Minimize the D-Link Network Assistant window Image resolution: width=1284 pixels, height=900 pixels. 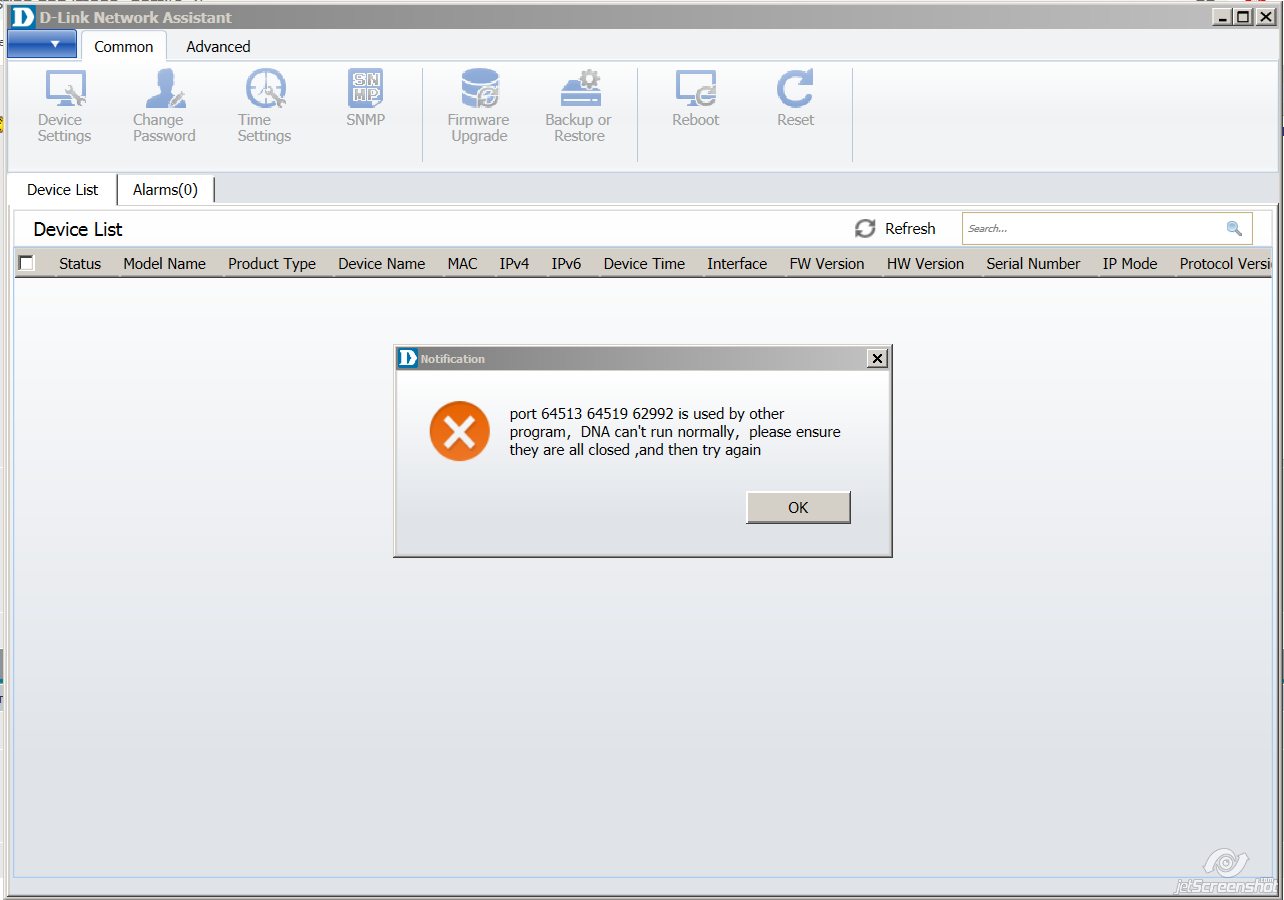[x=1223, y=17]
